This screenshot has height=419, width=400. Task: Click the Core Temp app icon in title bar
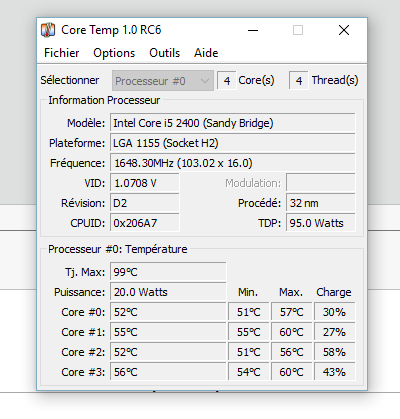(x=48, y=30)
